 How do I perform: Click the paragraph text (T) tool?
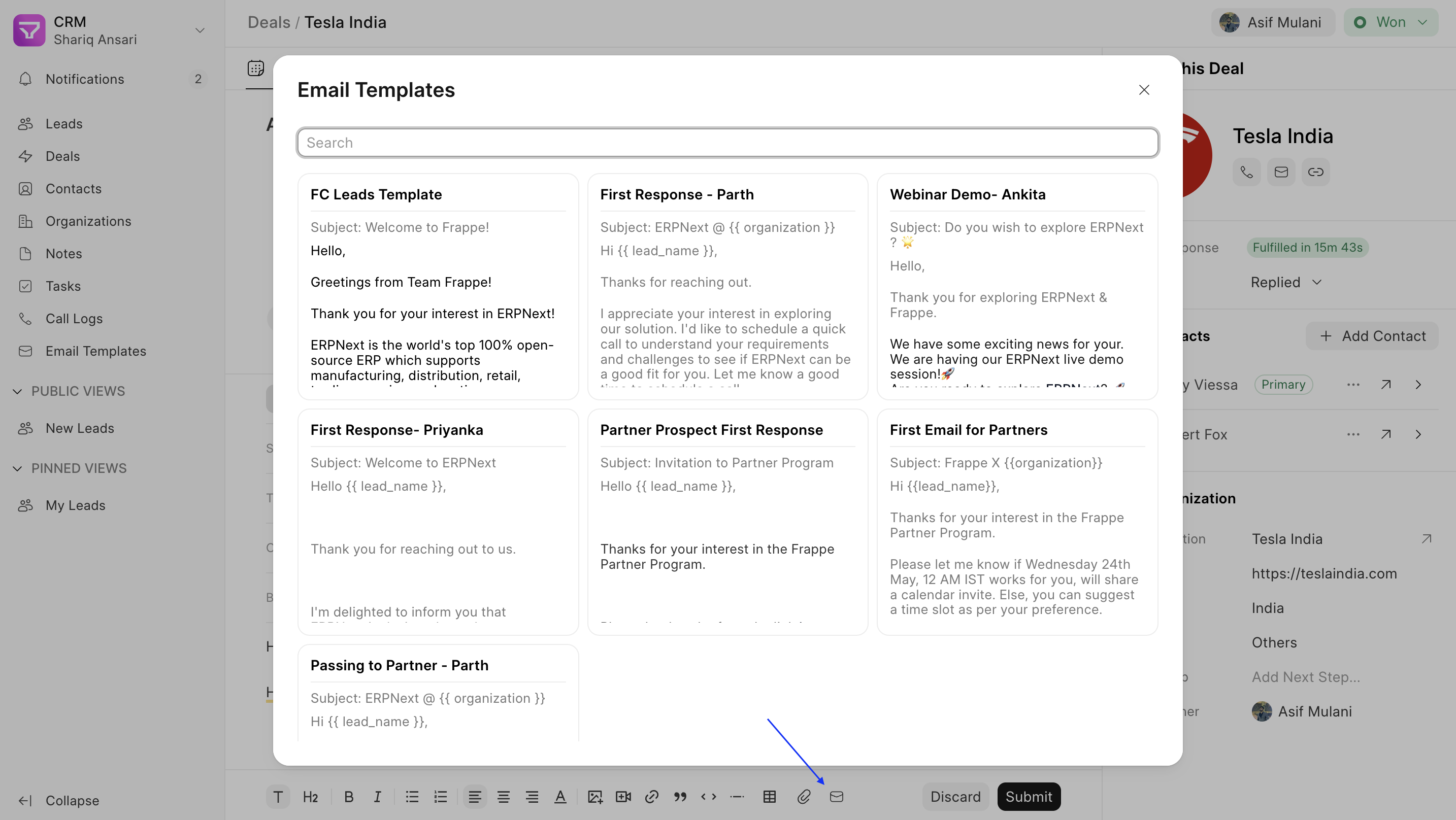tap(278, 797)
